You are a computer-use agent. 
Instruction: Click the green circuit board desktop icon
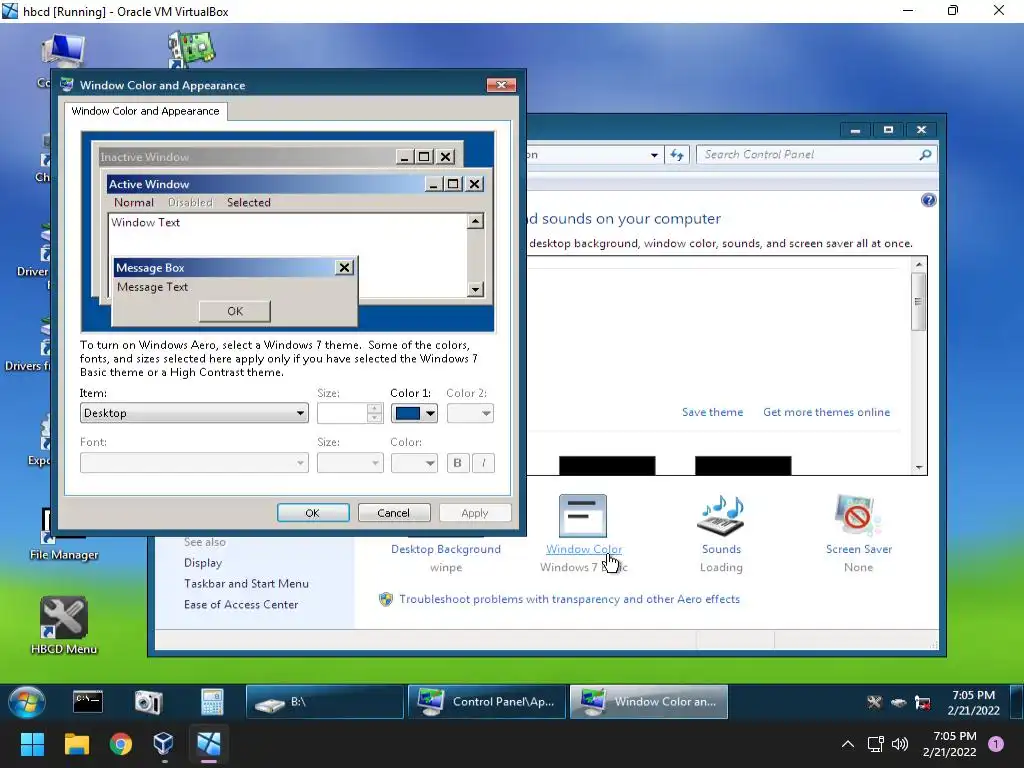[x=191, y=49]
